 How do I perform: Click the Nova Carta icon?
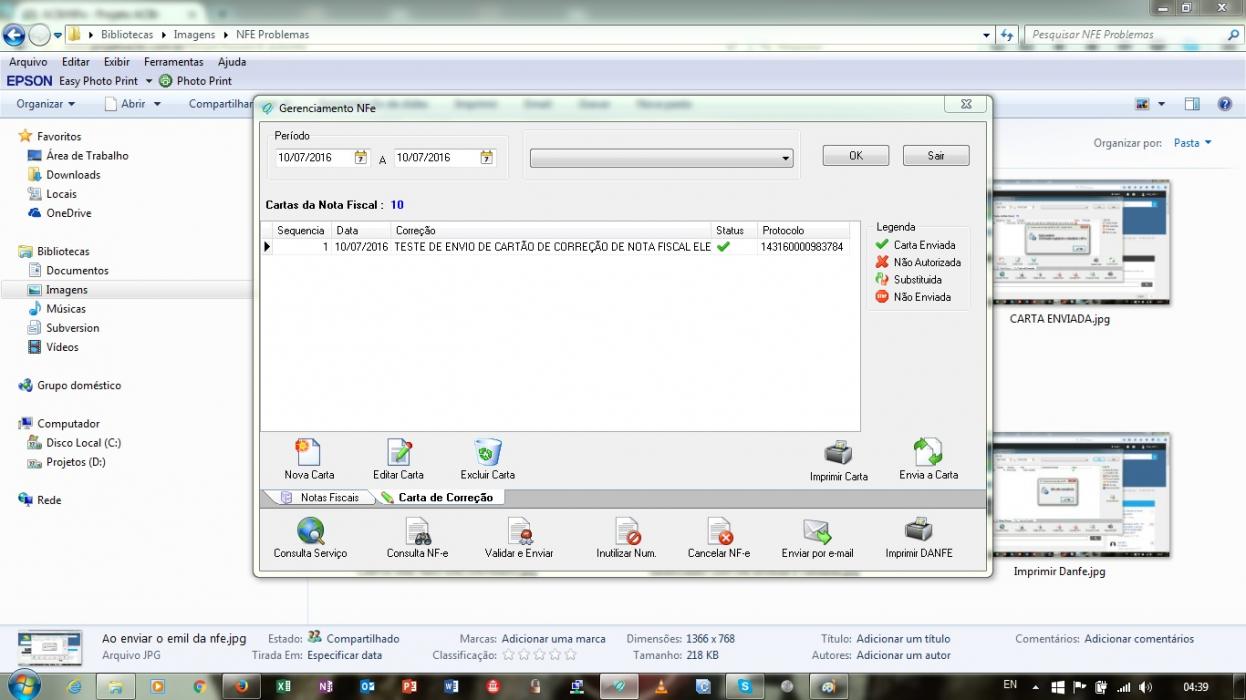(308, 452)
